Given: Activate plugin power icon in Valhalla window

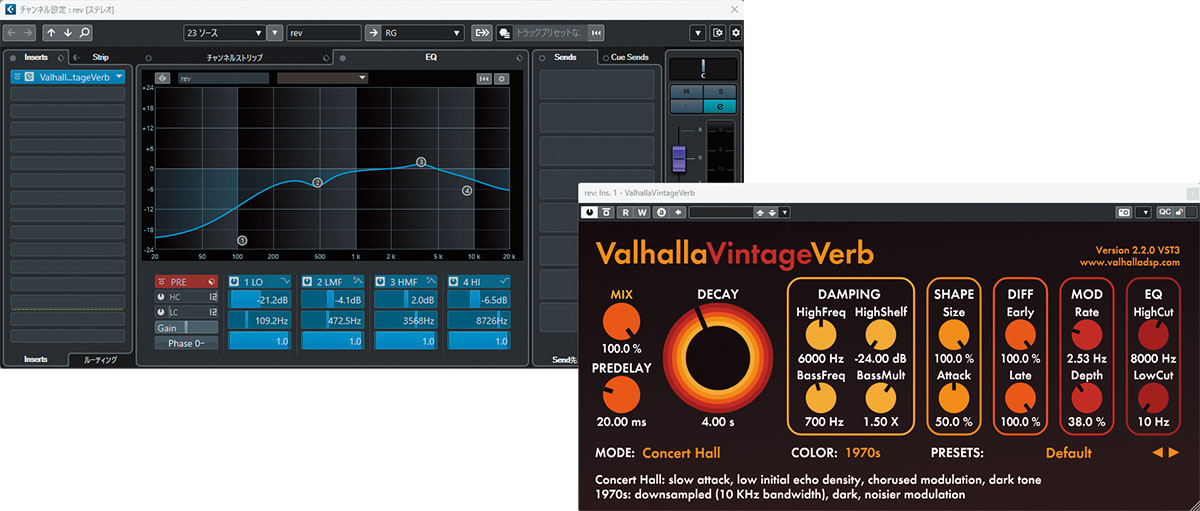Looking at the screenshot, I should pos(589,212).
